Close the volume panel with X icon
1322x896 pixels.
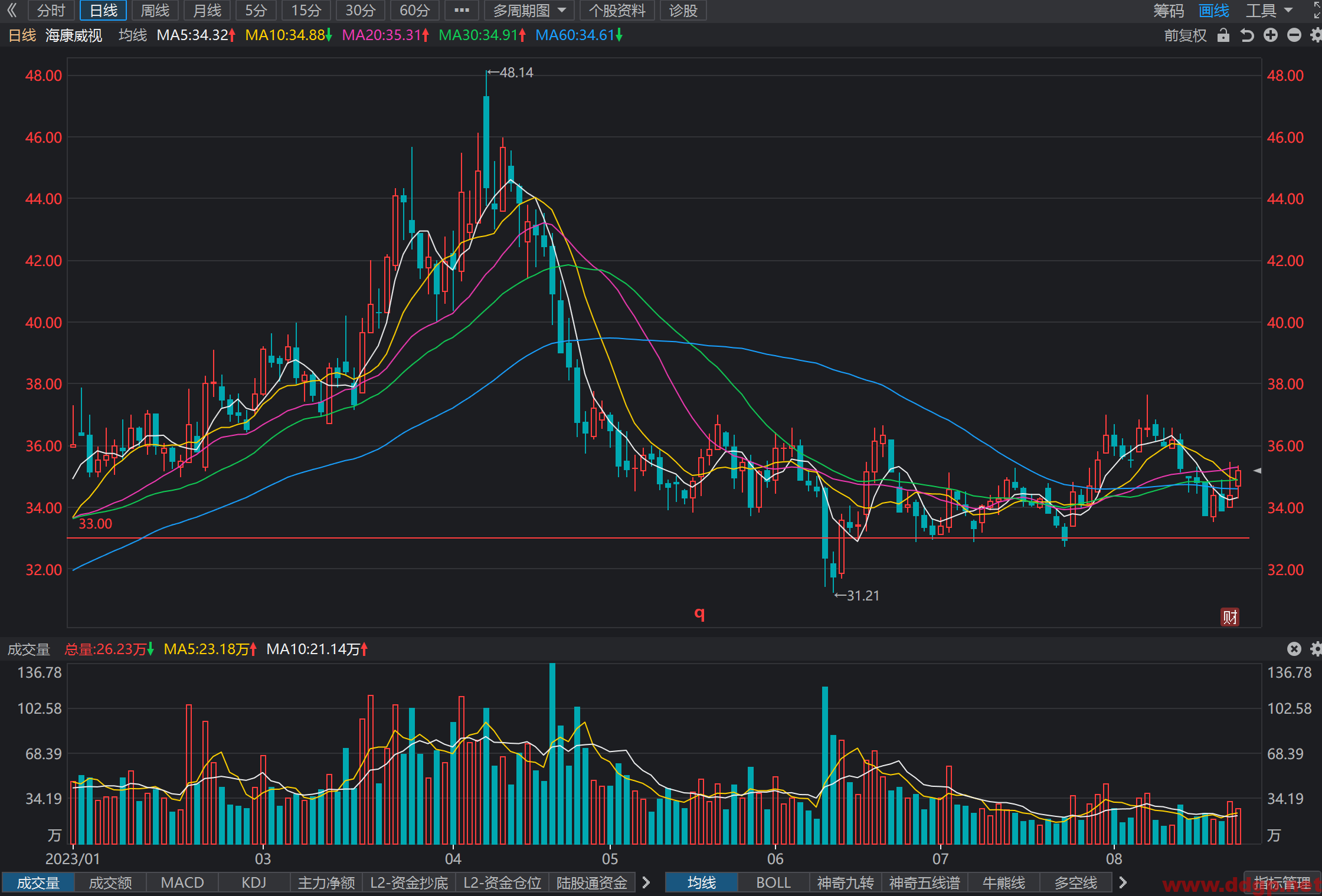1294,649
